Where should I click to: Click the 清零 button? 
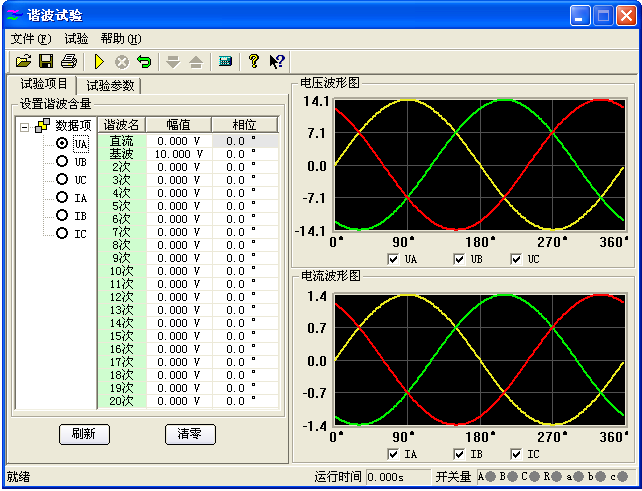tap(190, 434)
